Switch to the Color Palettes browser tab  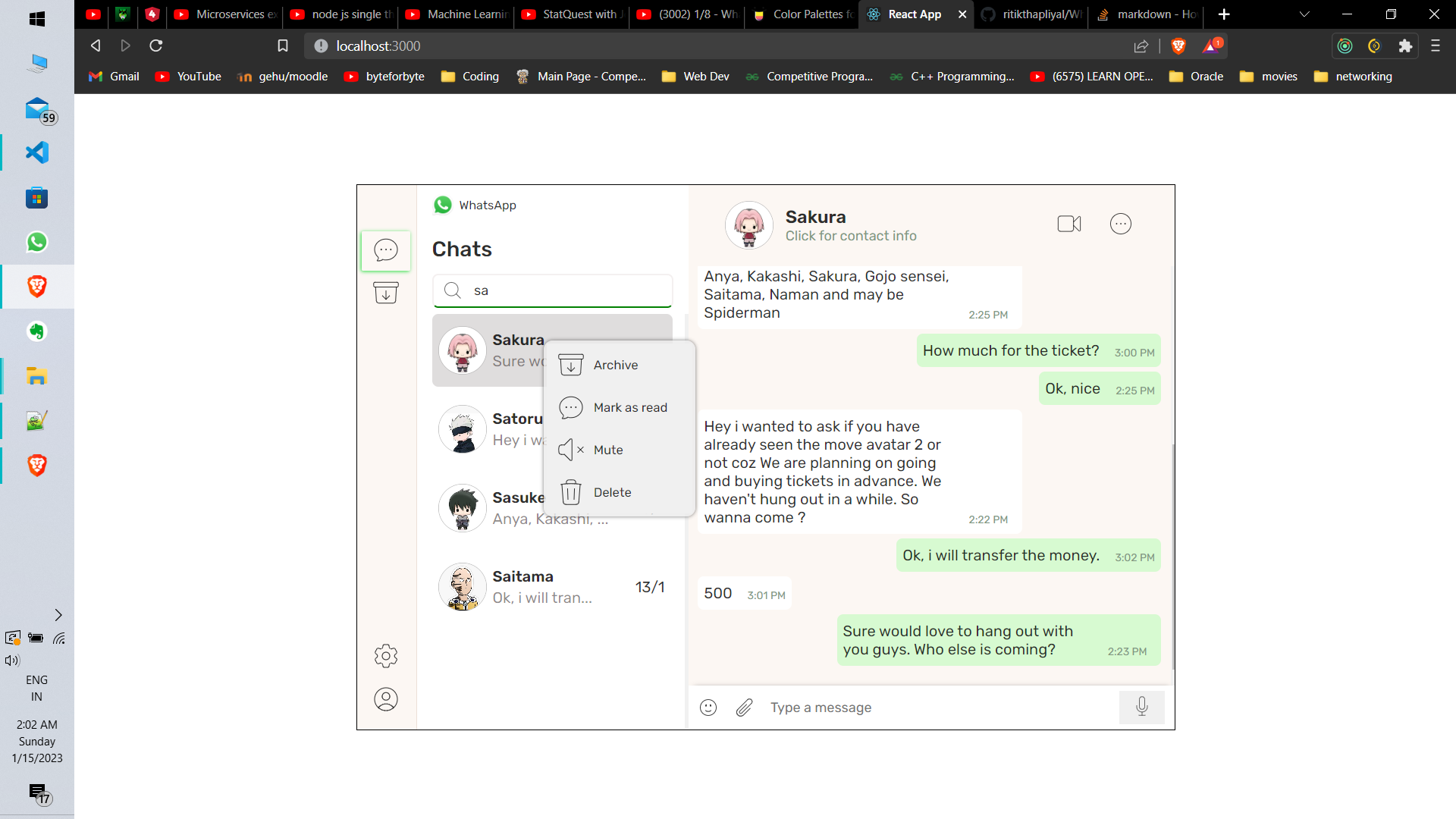point(802,14)
